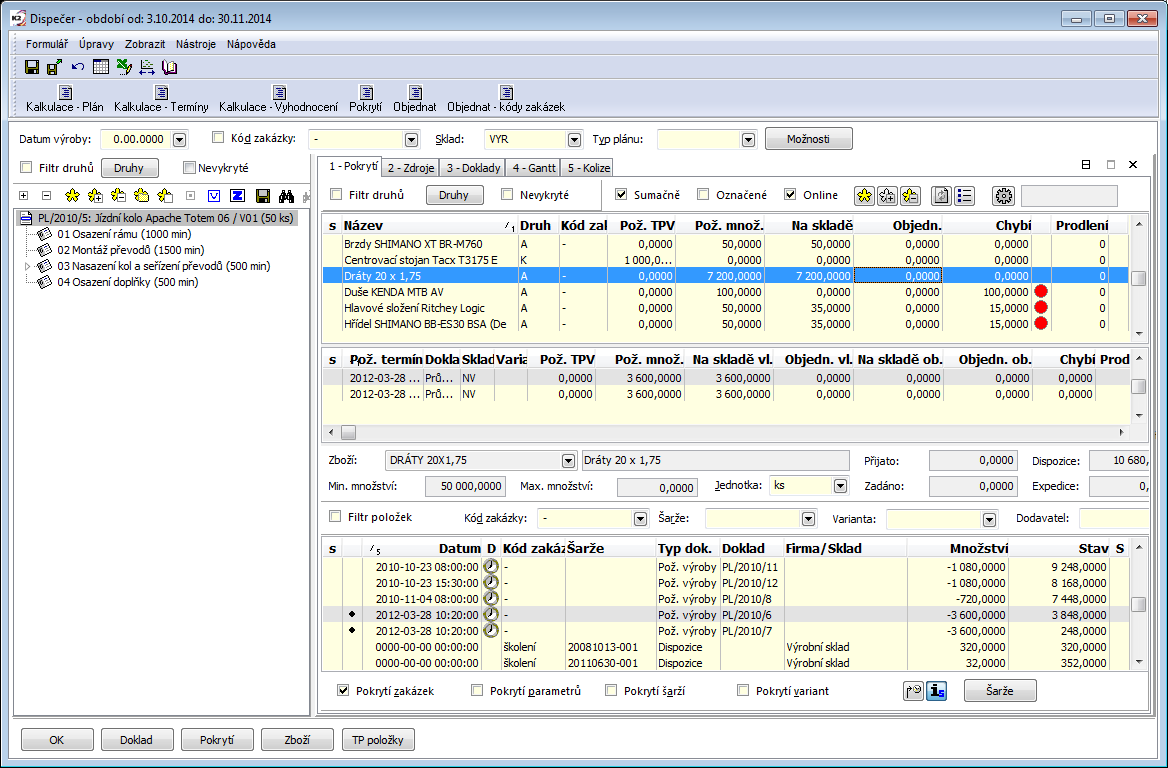The image size is (1168, 768).
Task: Enable the Označené checkbox
Action: pos(703,194)
